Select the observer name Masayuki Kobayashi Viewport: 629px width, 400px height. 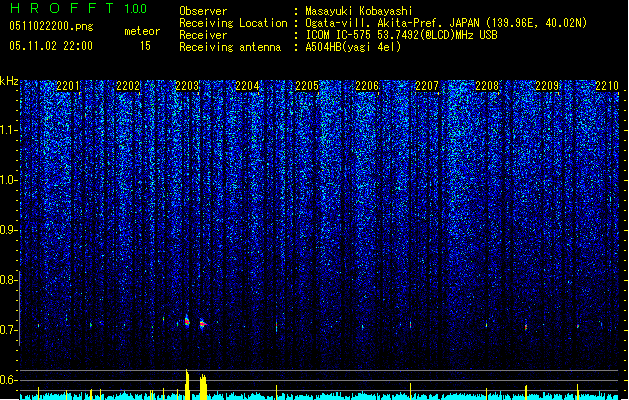pyautogui.click(x=359, y=11)
